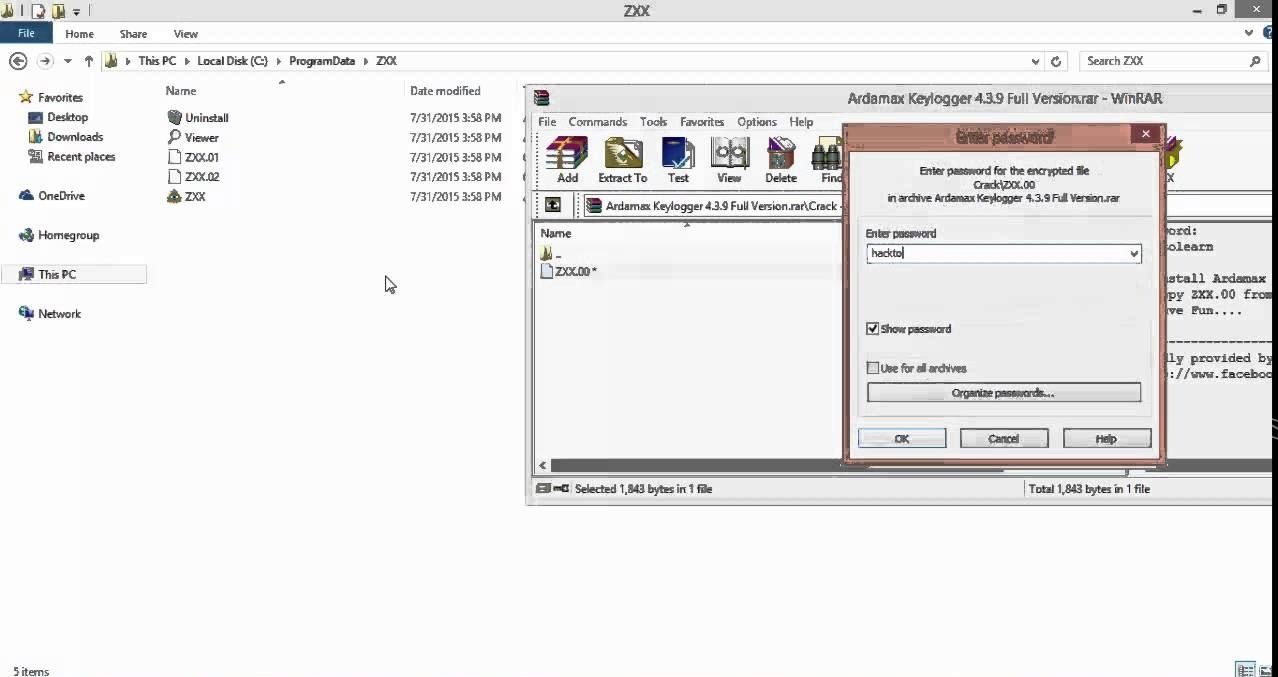Click the quick access New folder icon
The image size is (1278, 677).
click(x=59, y=11)
